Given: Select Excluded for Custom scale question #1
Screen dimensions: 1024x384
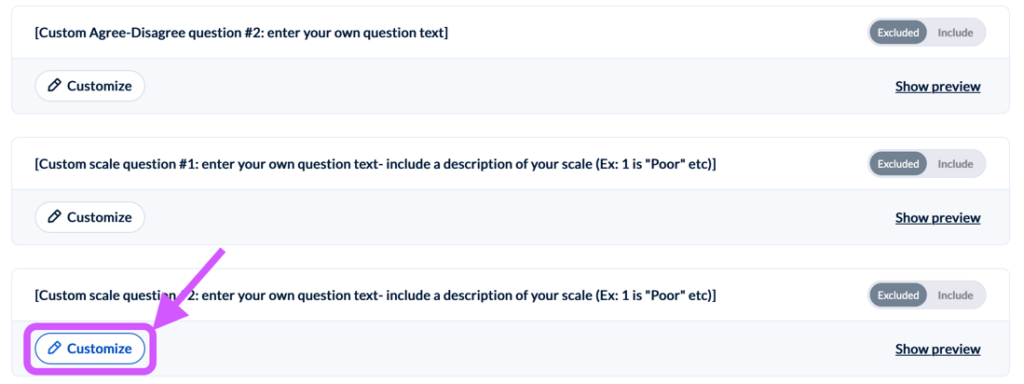Looking at the screenshot, I should (x=898, y=164).
